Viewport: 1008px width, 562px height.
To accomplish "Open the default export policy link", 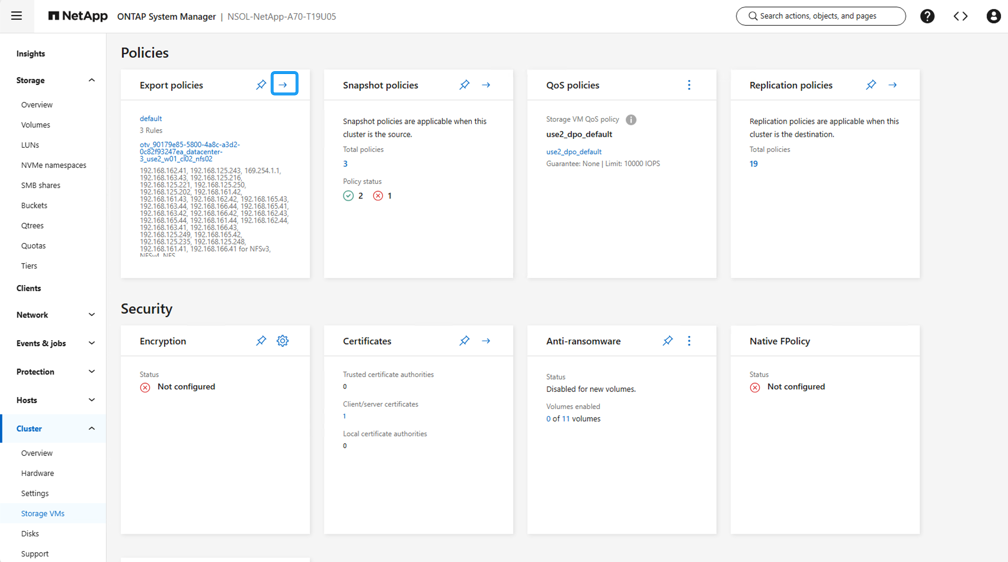I will click(150, 118).
